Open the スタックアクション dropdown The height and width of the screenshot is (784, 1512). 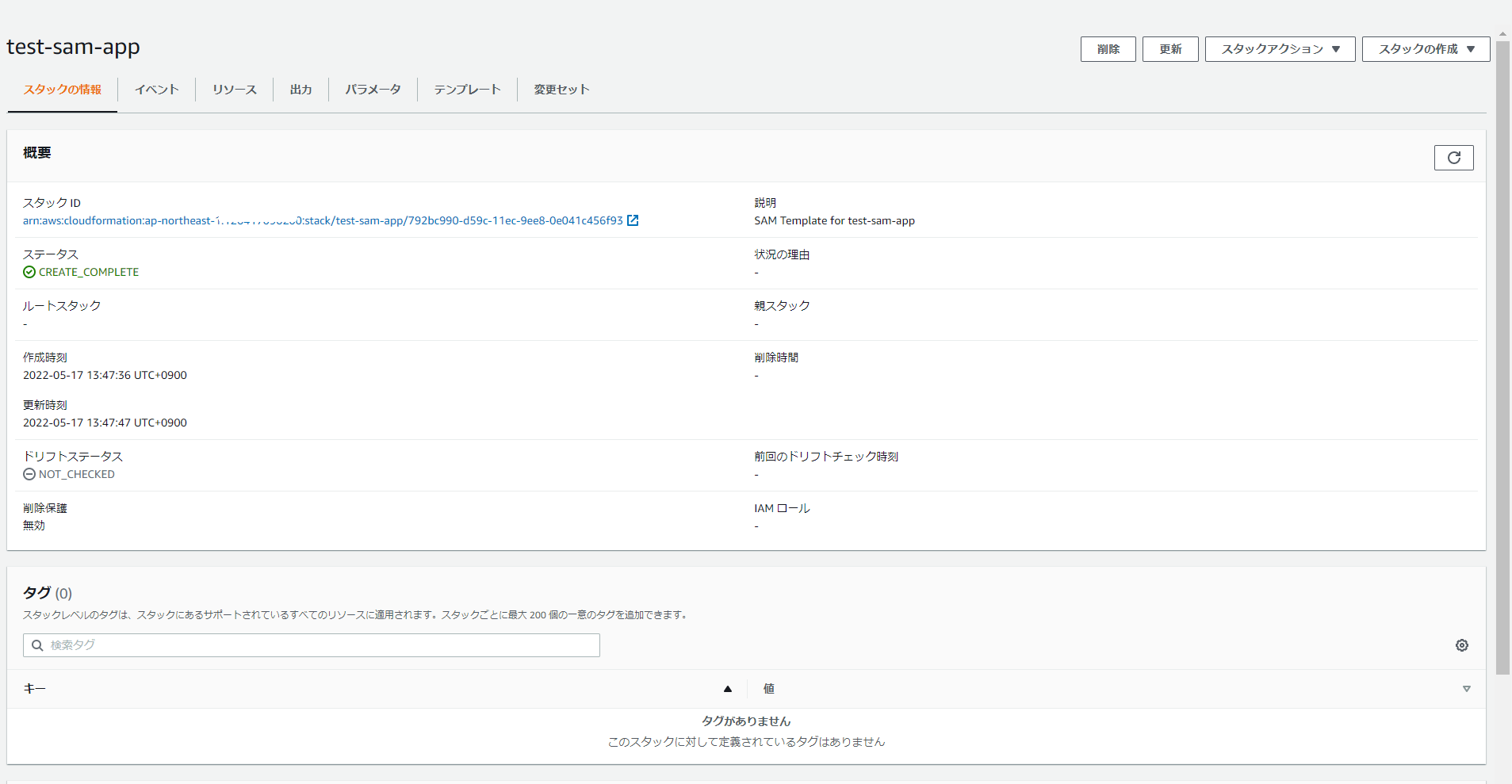tap(1280, 49)
